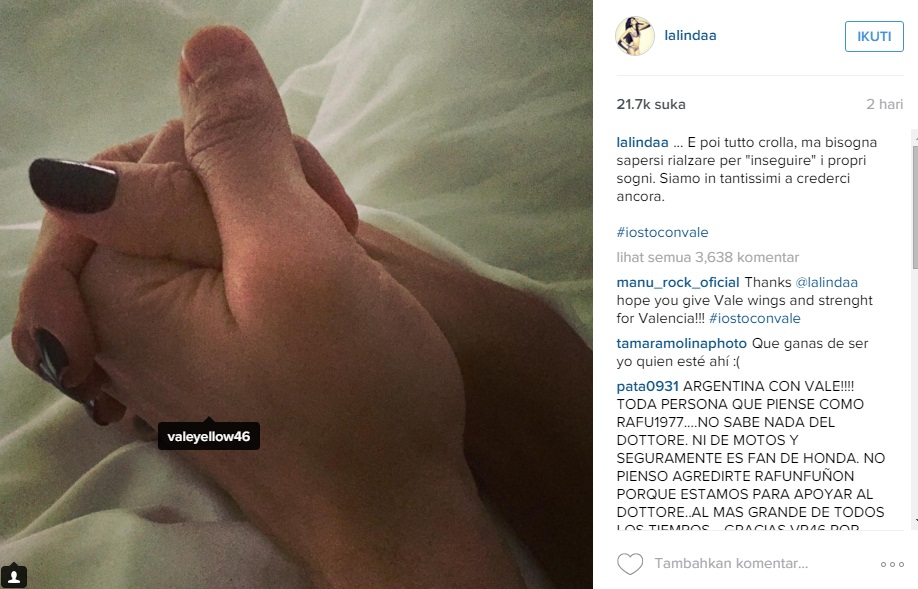The height and width of the screenshot is (589, 918).
Task: Open the manu_rock_oficial commenter profile
Action: coord(678,283)
